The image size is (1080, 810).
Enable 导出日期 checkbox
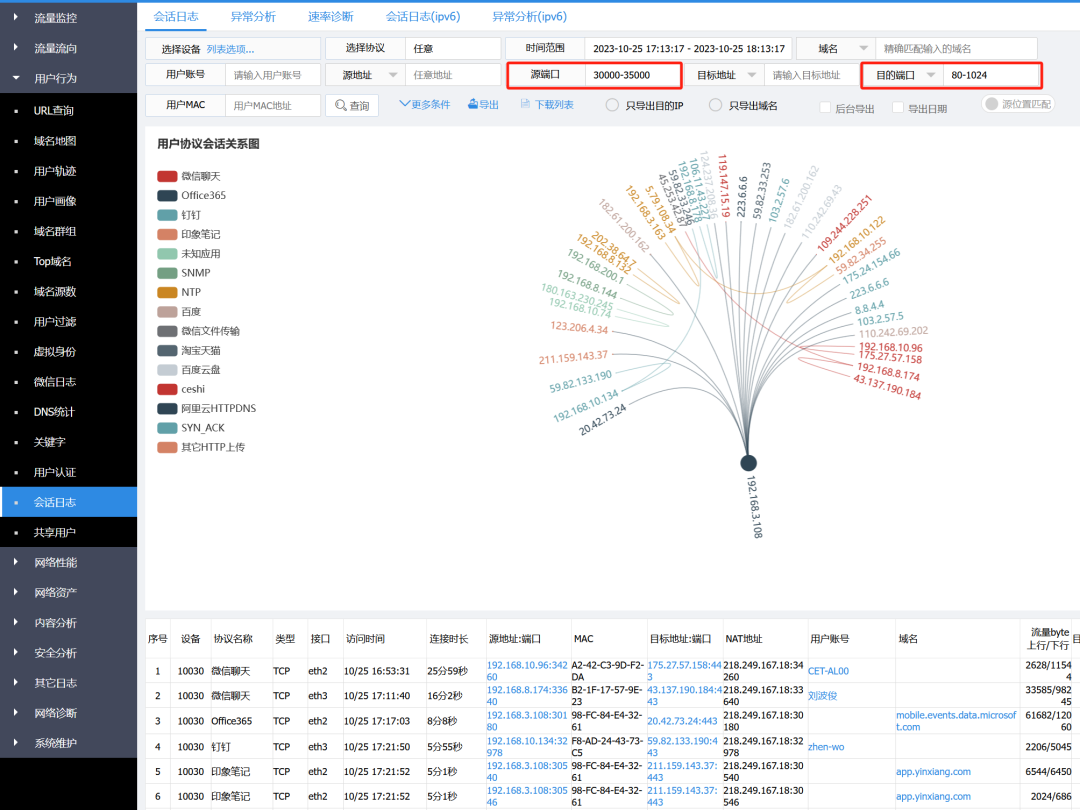[897, 107]
